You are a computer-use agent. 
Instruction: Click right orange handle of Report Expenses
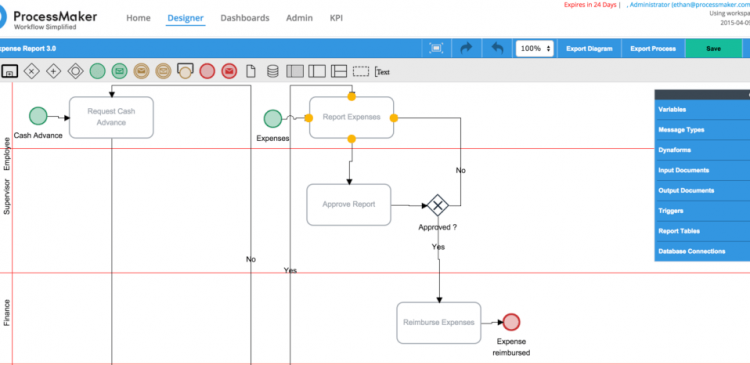[394, 118]
